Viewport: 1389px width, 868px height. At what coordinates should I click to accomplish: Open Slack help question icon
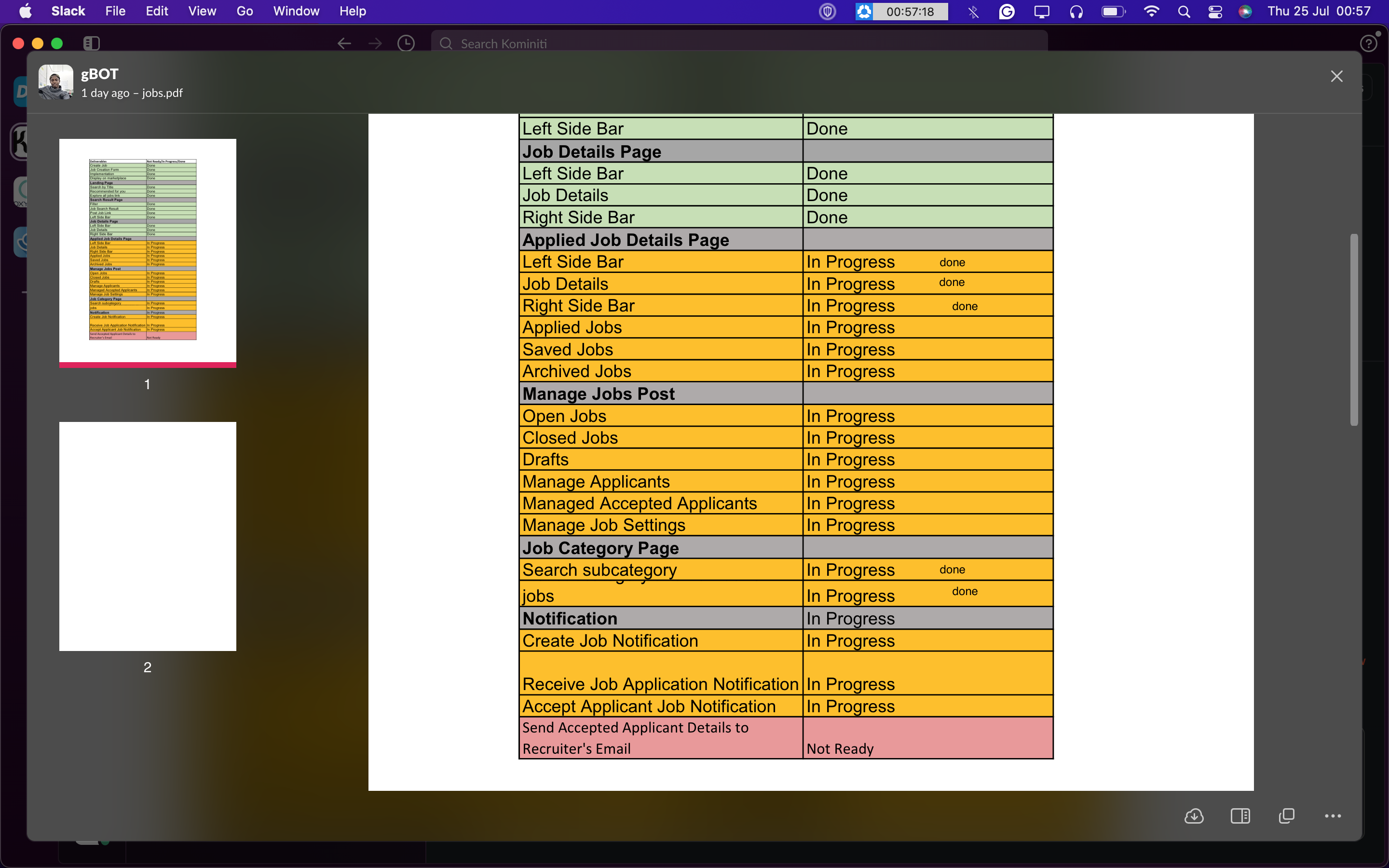pos(1368,43)
